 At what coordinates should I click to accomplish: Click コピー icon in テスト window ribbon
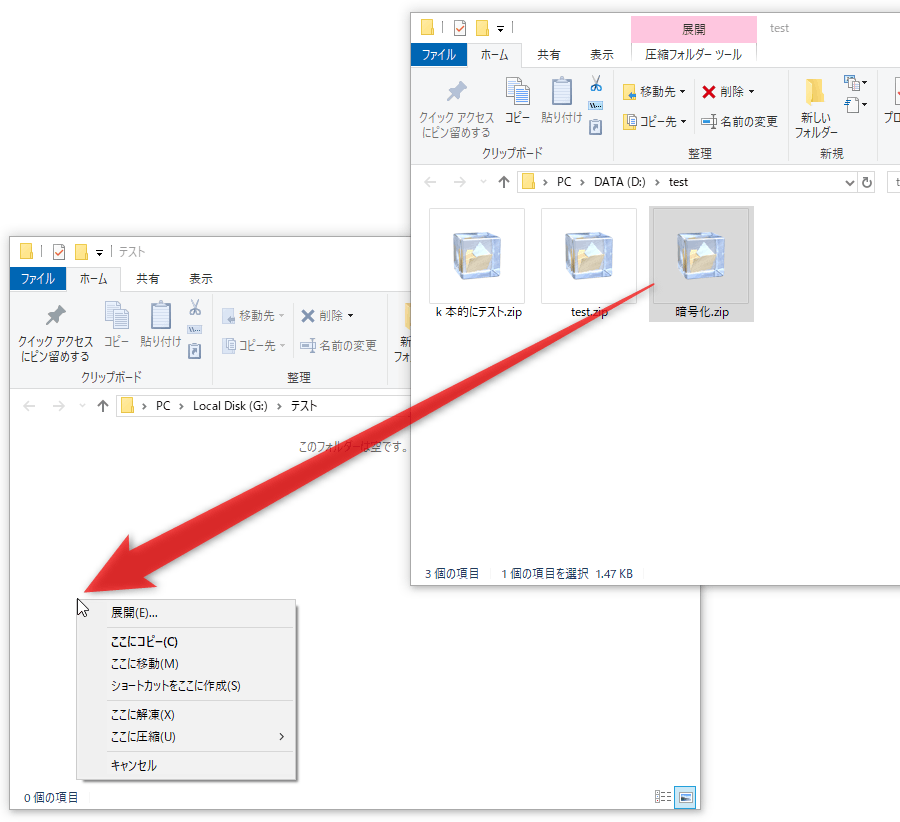117,325
